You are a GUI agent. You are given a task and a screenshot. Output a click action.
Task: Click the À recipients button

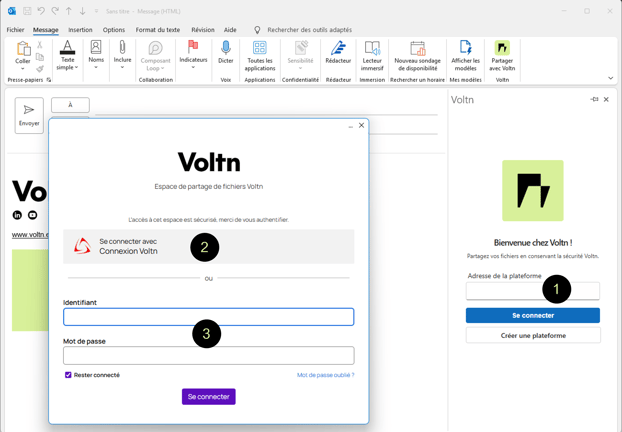[x=70, y=105]
